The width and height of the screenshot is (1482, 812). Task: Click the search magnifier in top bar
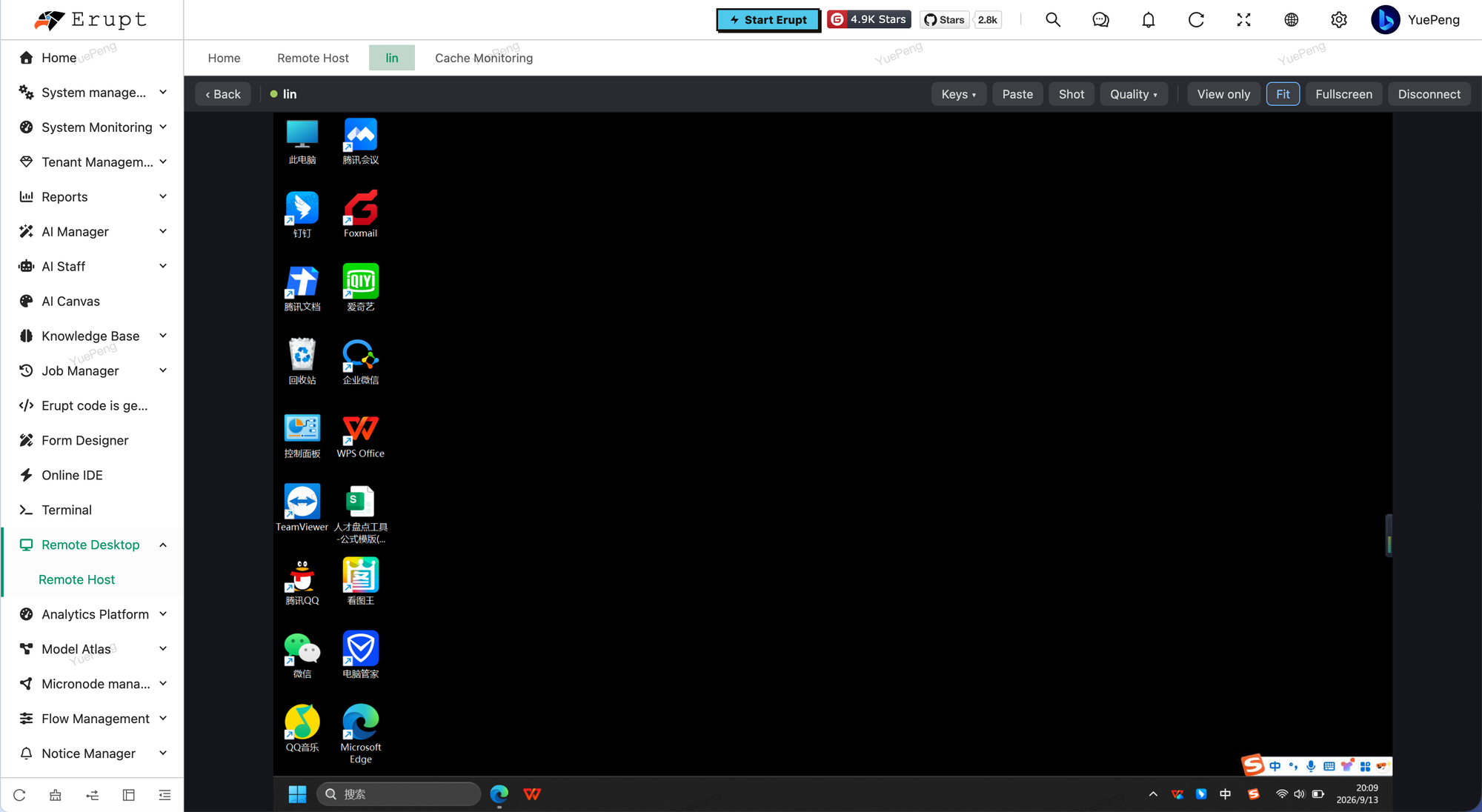1053,20
